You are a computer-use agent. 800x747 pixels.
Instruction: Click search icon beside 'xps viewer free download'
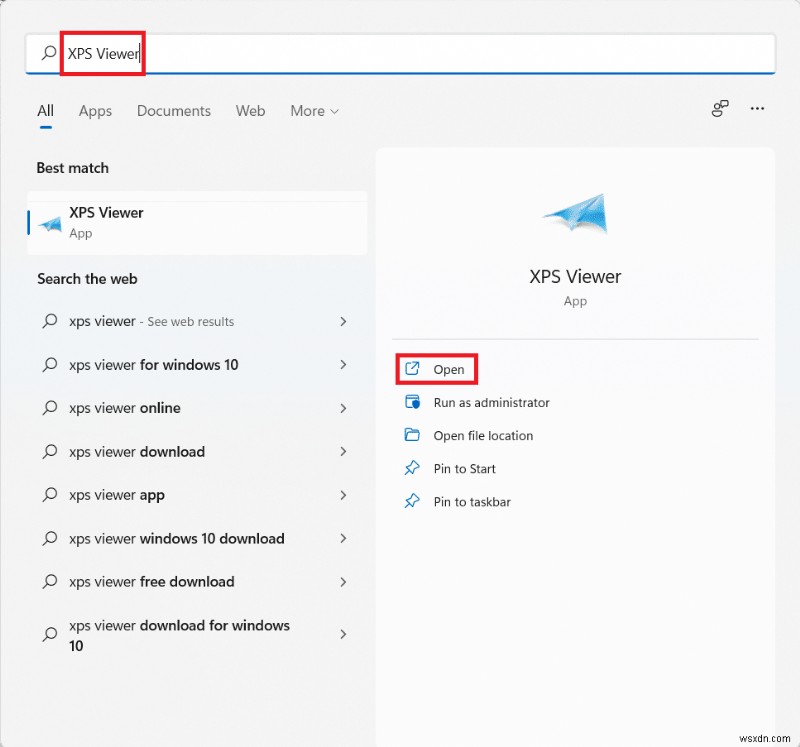(49, 581)
